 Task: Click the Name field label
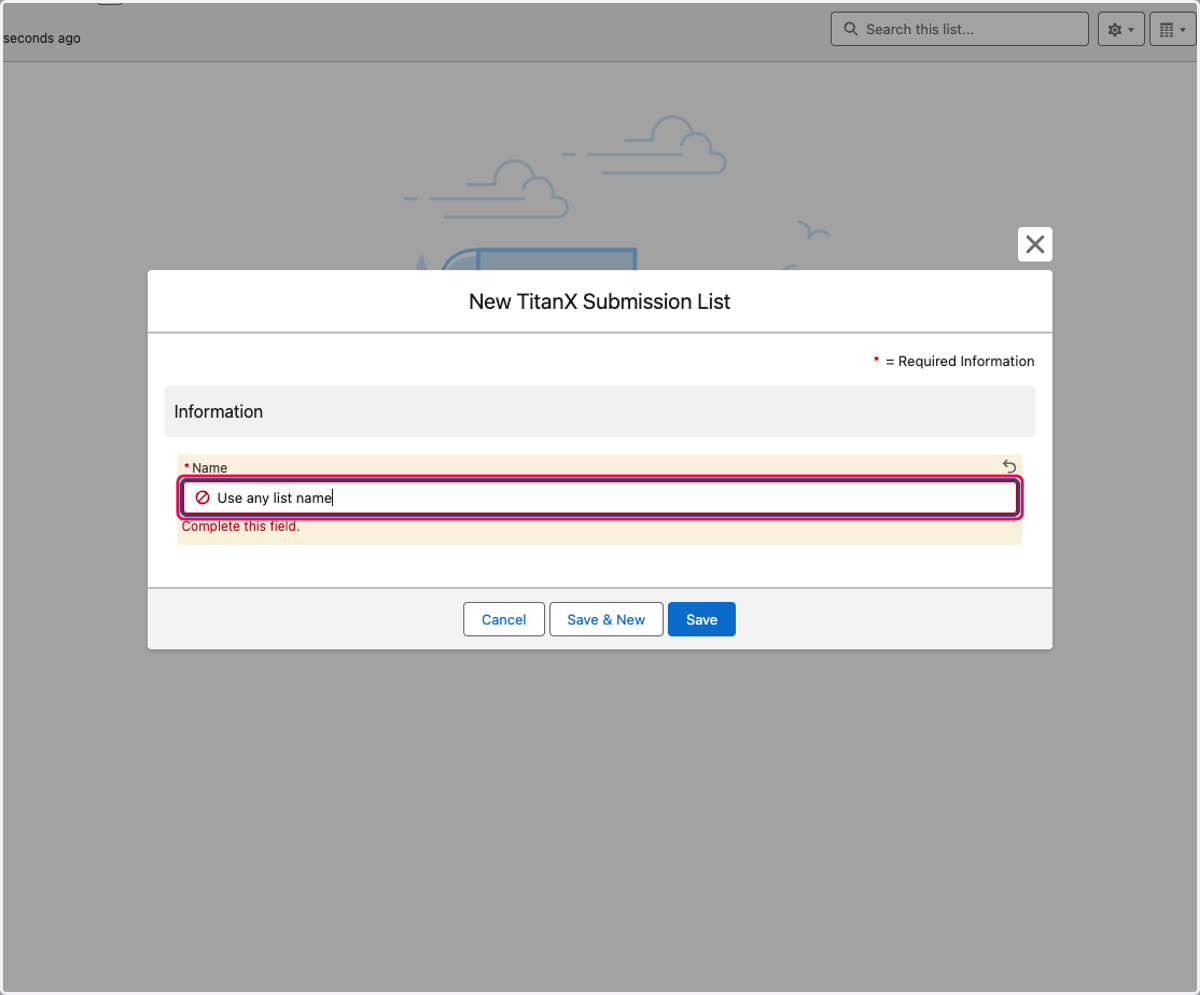[x=209, y=467]
